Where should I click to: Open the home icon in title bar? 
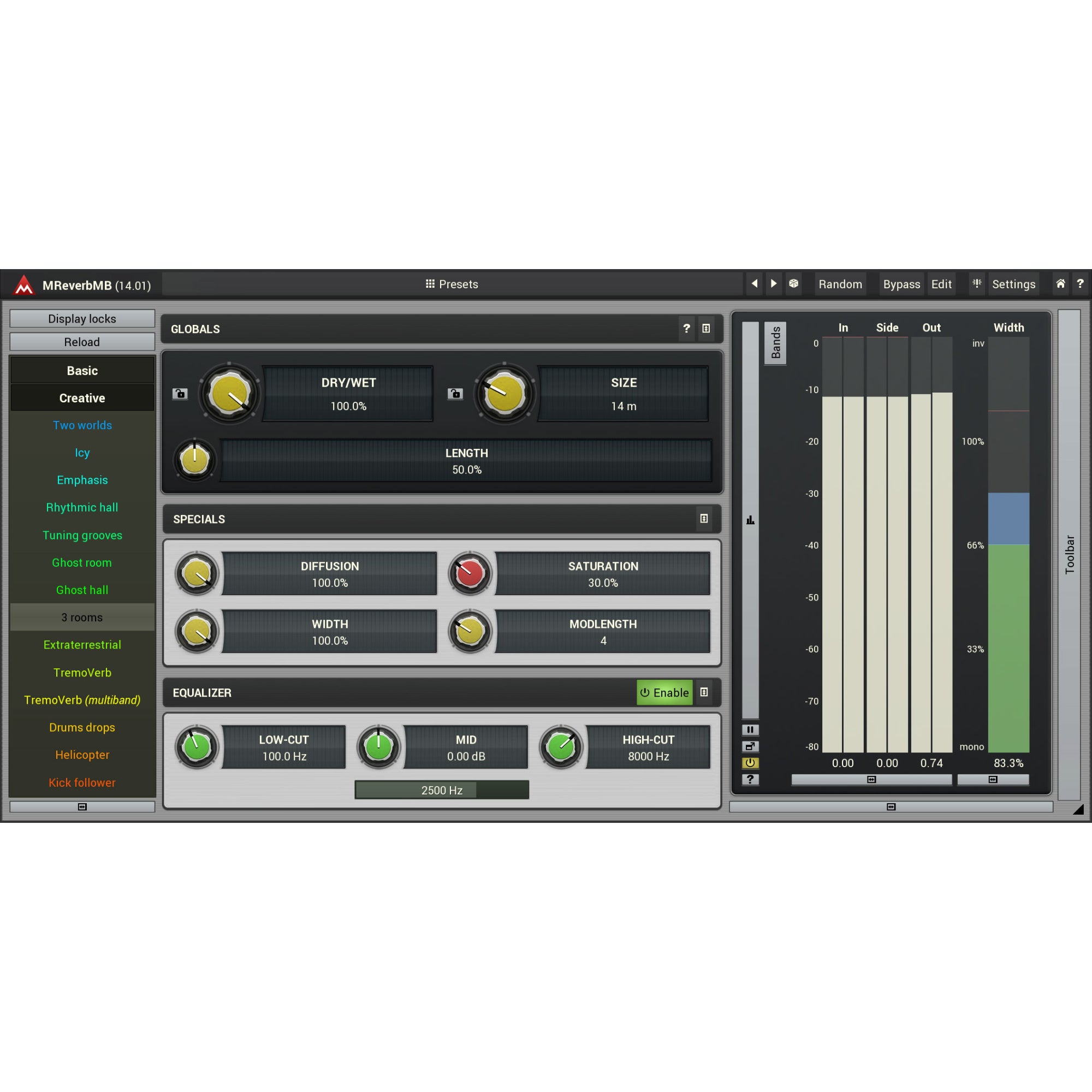(x=1060, y=284)
